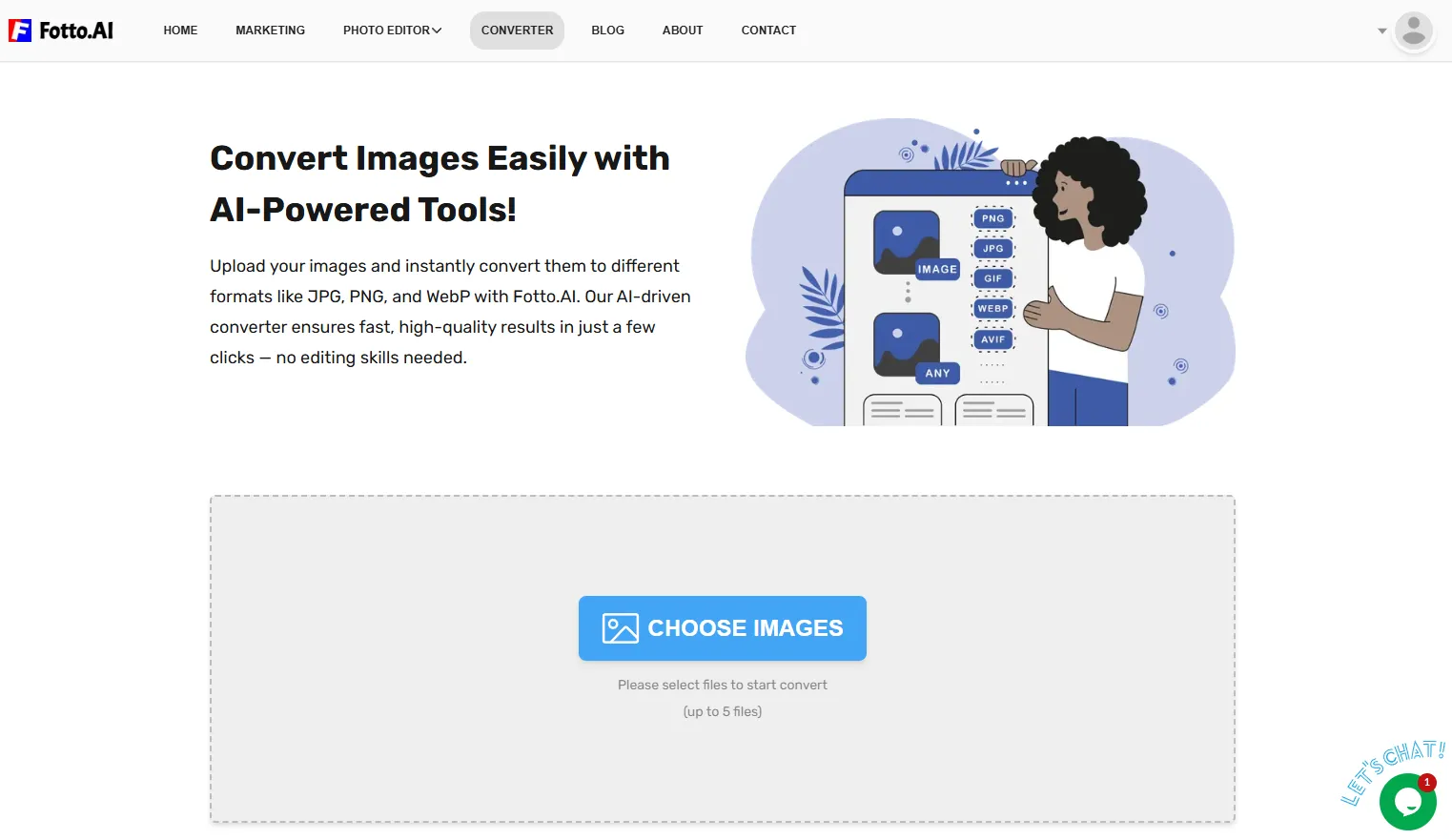Open the Blog page link
The width and height of the screenshot is (1452, 840).
coord(607,31)
